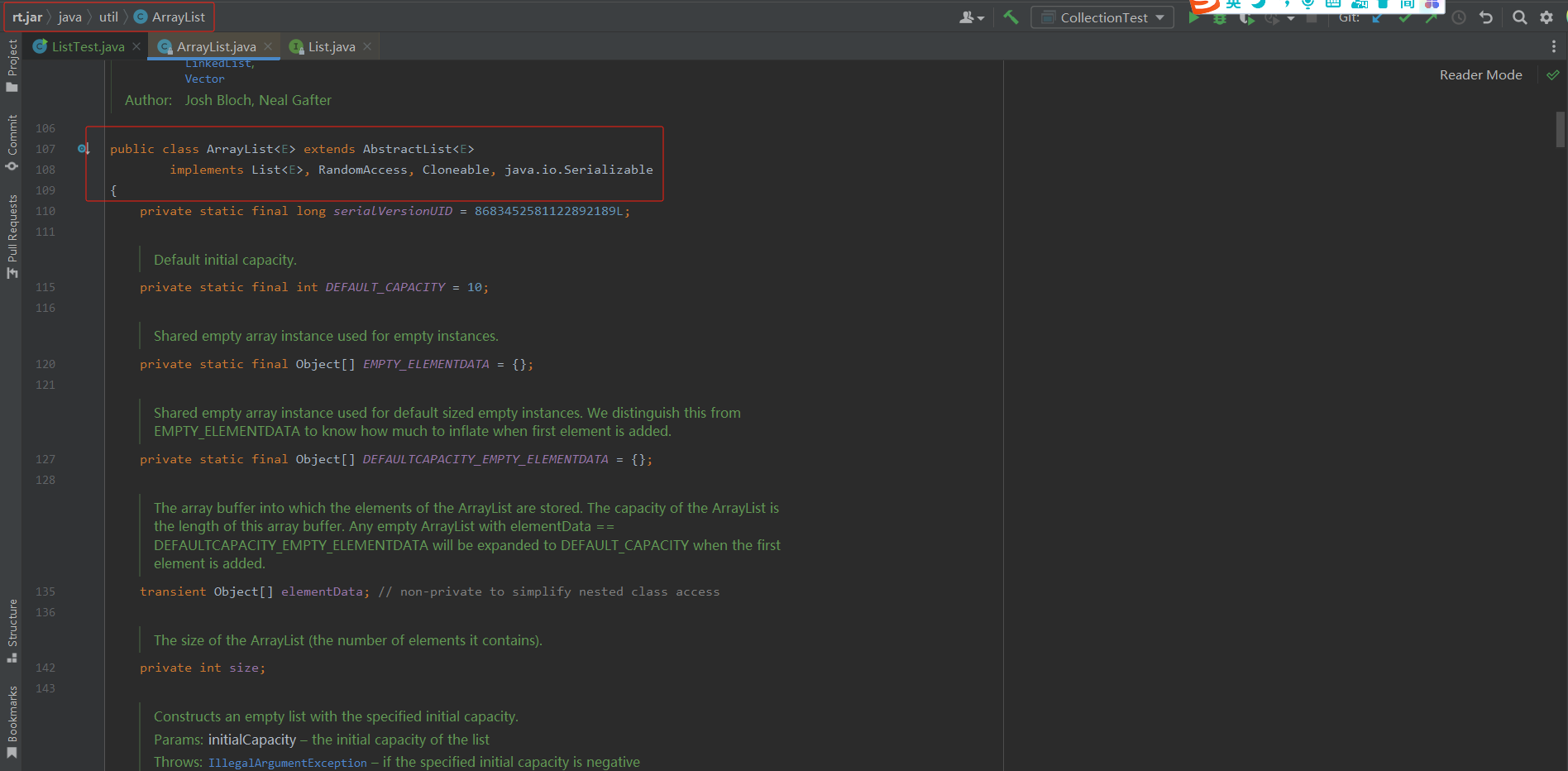Viewport: 1568px width, 771px height.
Task: Click the elementData field on line 135
Action: tap(322, 591)
